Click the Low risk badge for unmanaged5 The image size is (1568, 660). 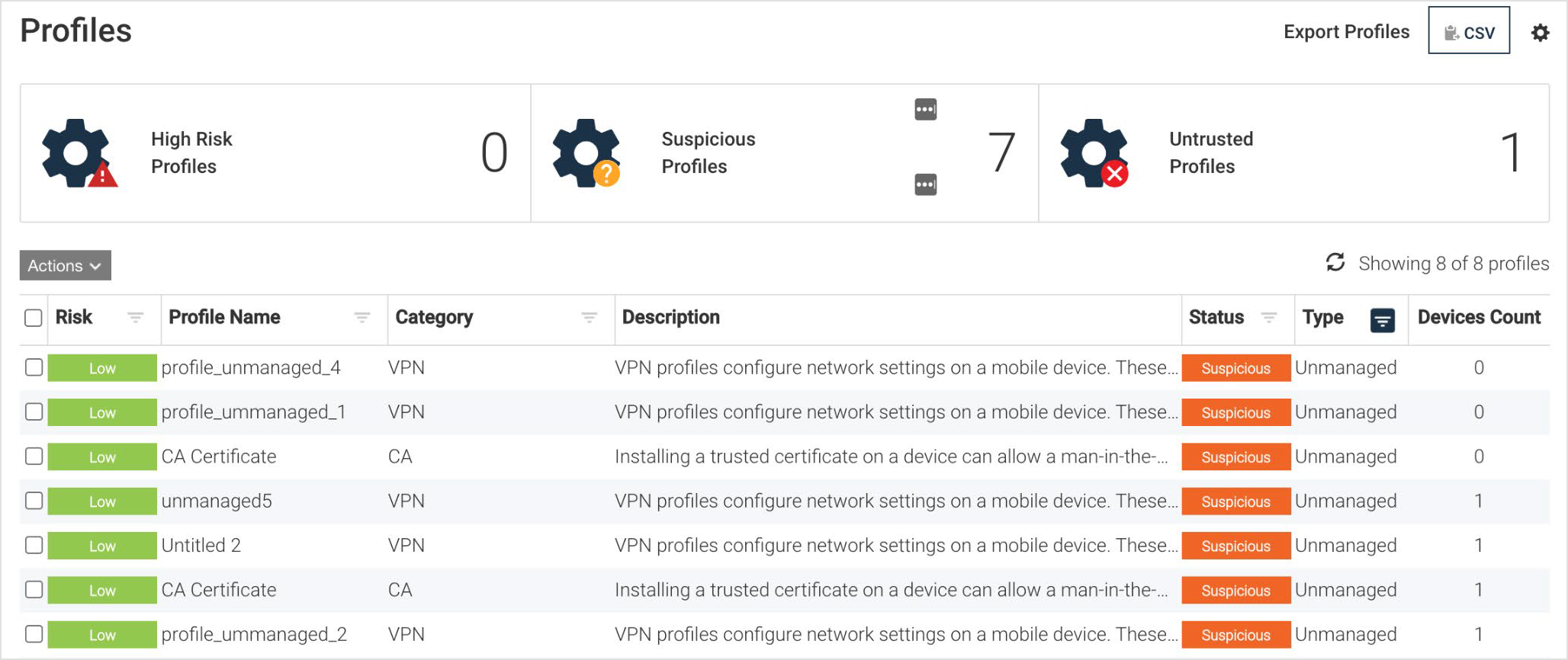pos(102,501)
